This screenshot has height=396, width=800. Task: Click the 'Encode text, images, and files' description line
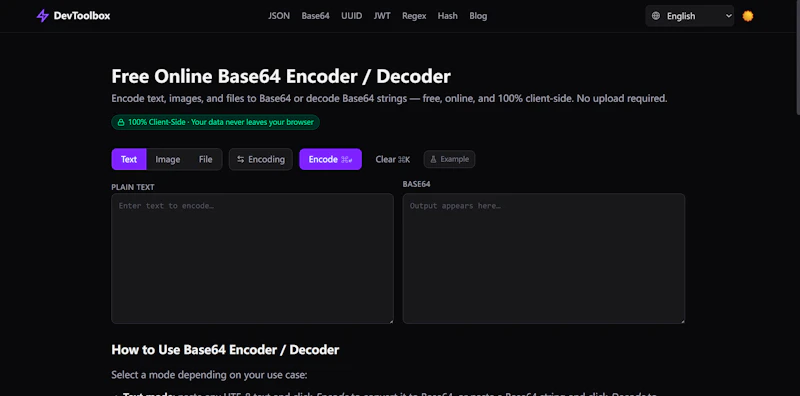tap(389, 98)
